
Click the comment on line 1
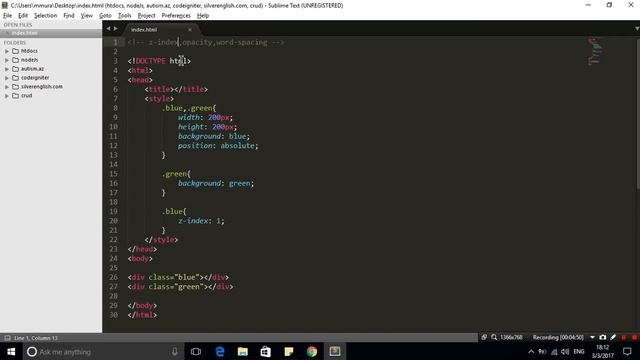[206, 42]
